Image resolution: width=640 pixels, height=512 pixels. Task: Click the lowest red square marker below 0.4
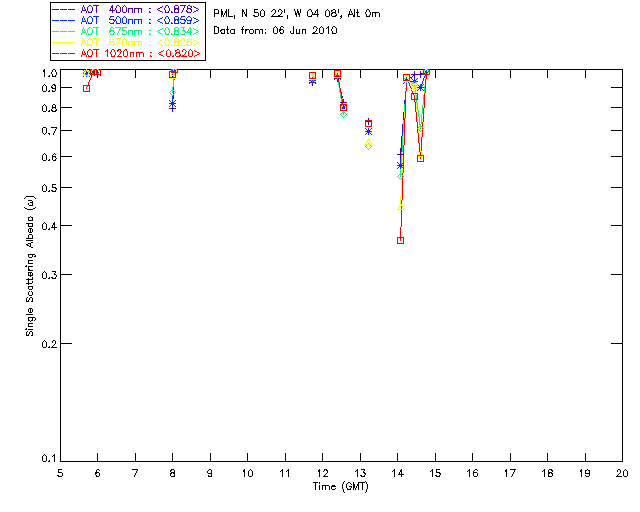pos(400,240)
